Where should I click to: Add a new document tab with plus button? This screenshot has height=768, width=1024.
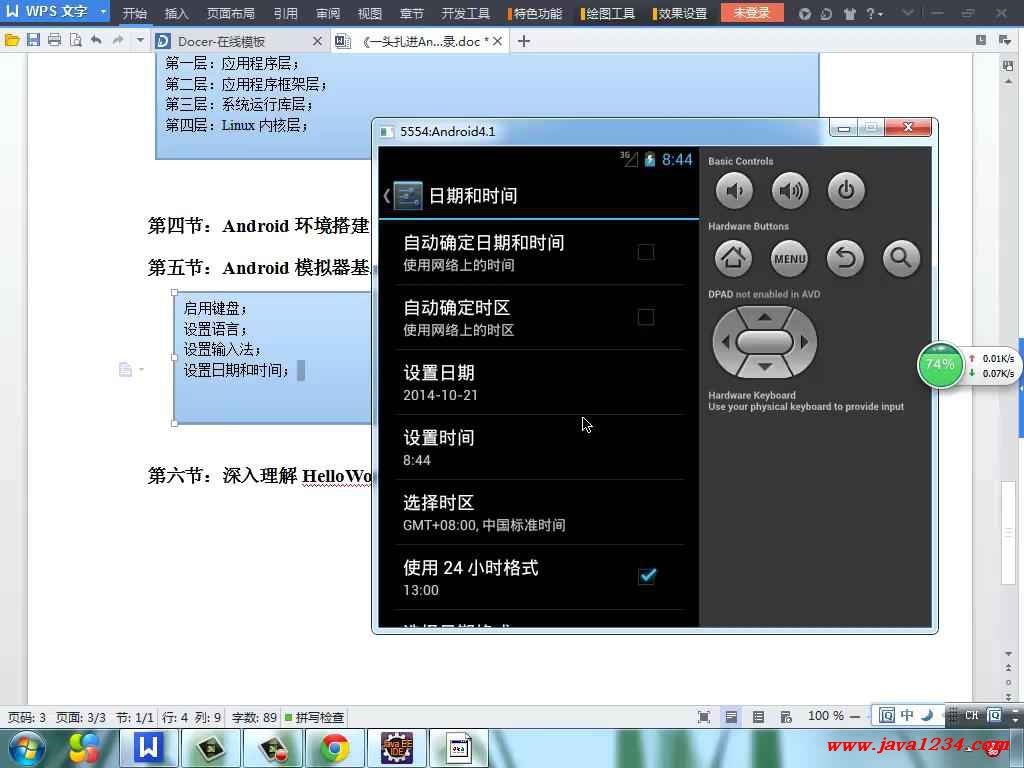(524, 41)
